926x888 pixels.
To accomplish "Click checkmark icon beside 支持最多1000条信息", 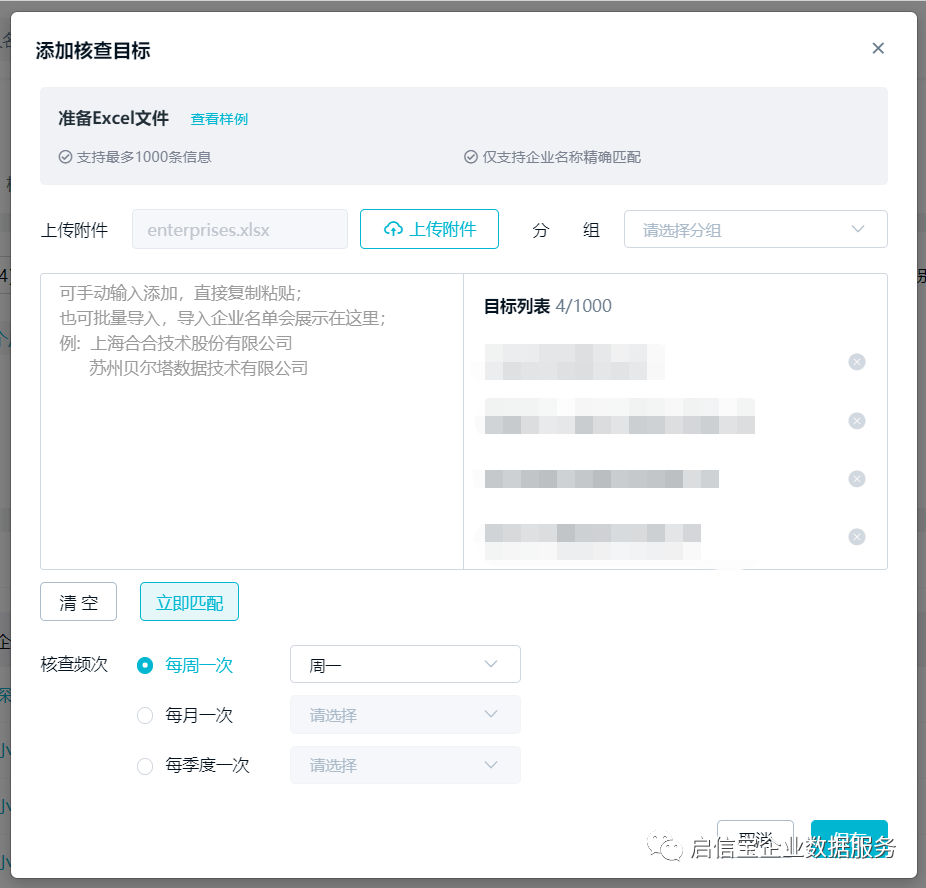I will (x=65, y=157).
